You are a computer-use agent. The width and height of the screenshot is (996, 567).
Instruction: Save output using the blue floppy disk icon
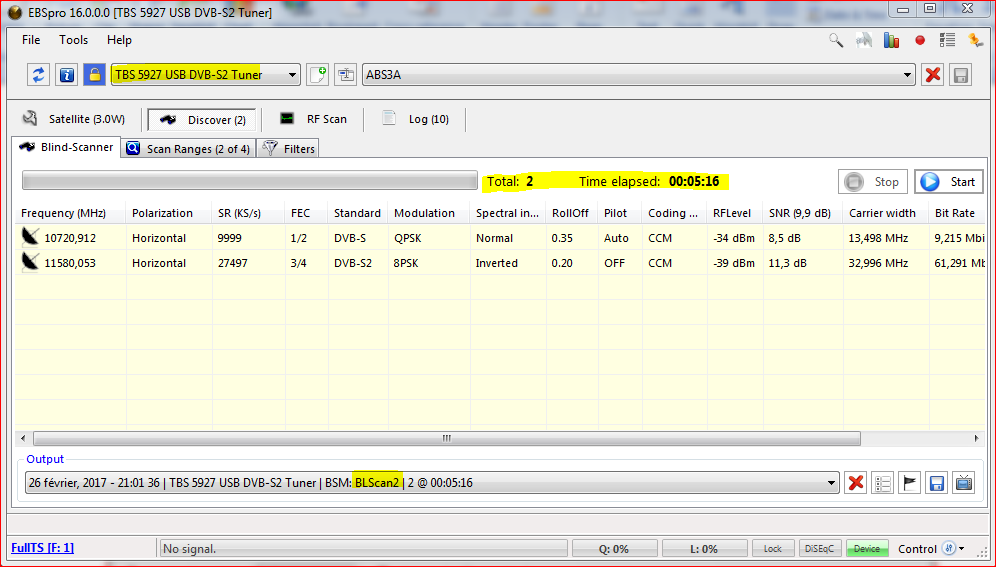(937, 483)
